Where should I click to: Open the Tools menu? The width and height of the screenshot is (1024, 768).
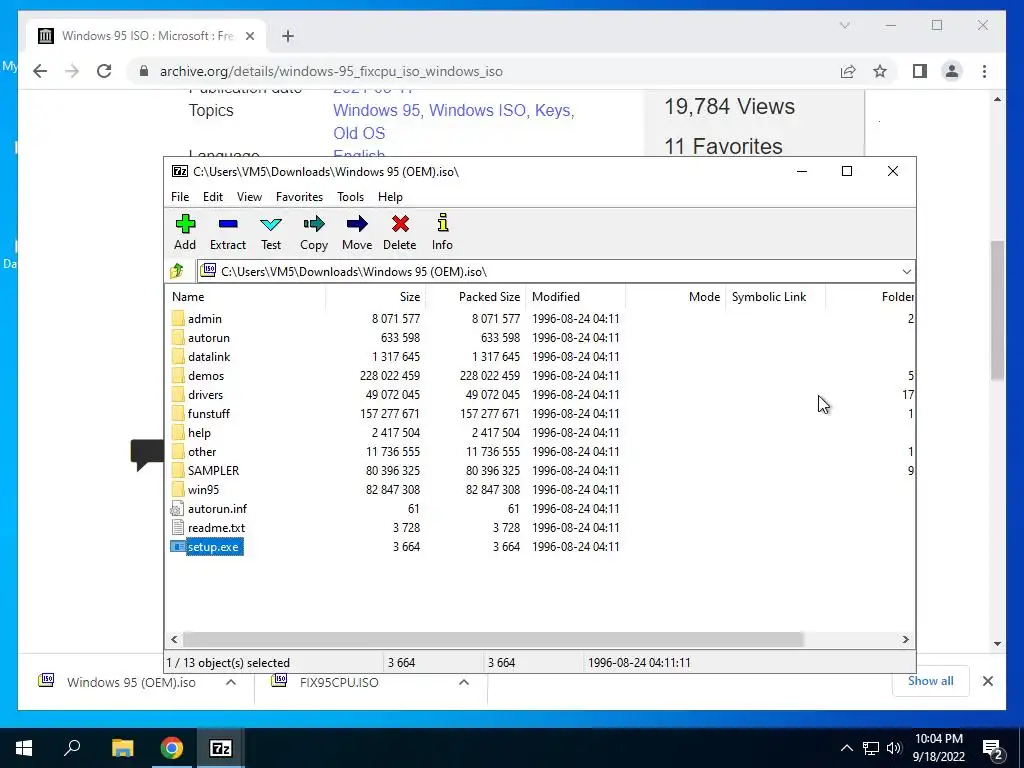click(351, 197)
